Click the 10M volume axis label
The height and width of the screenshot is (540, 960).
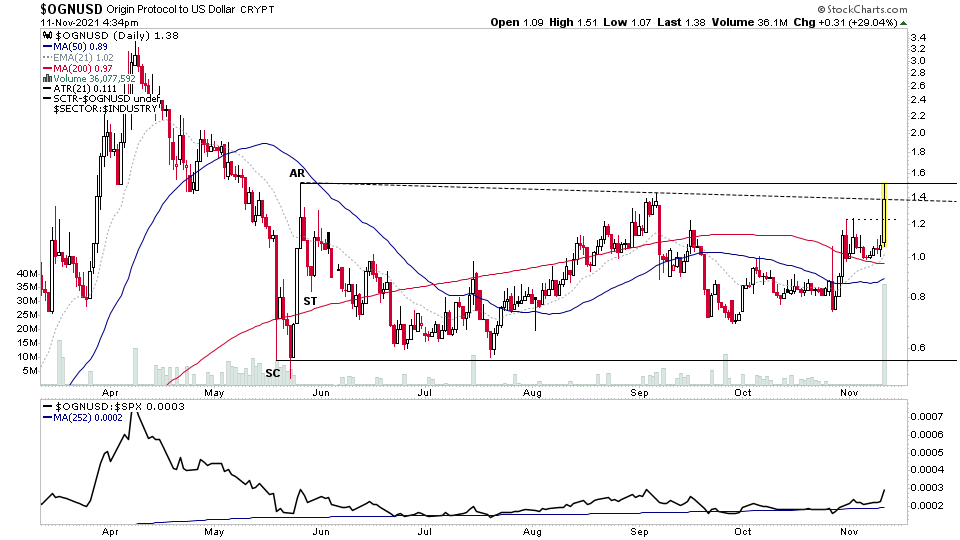point(28,357)
